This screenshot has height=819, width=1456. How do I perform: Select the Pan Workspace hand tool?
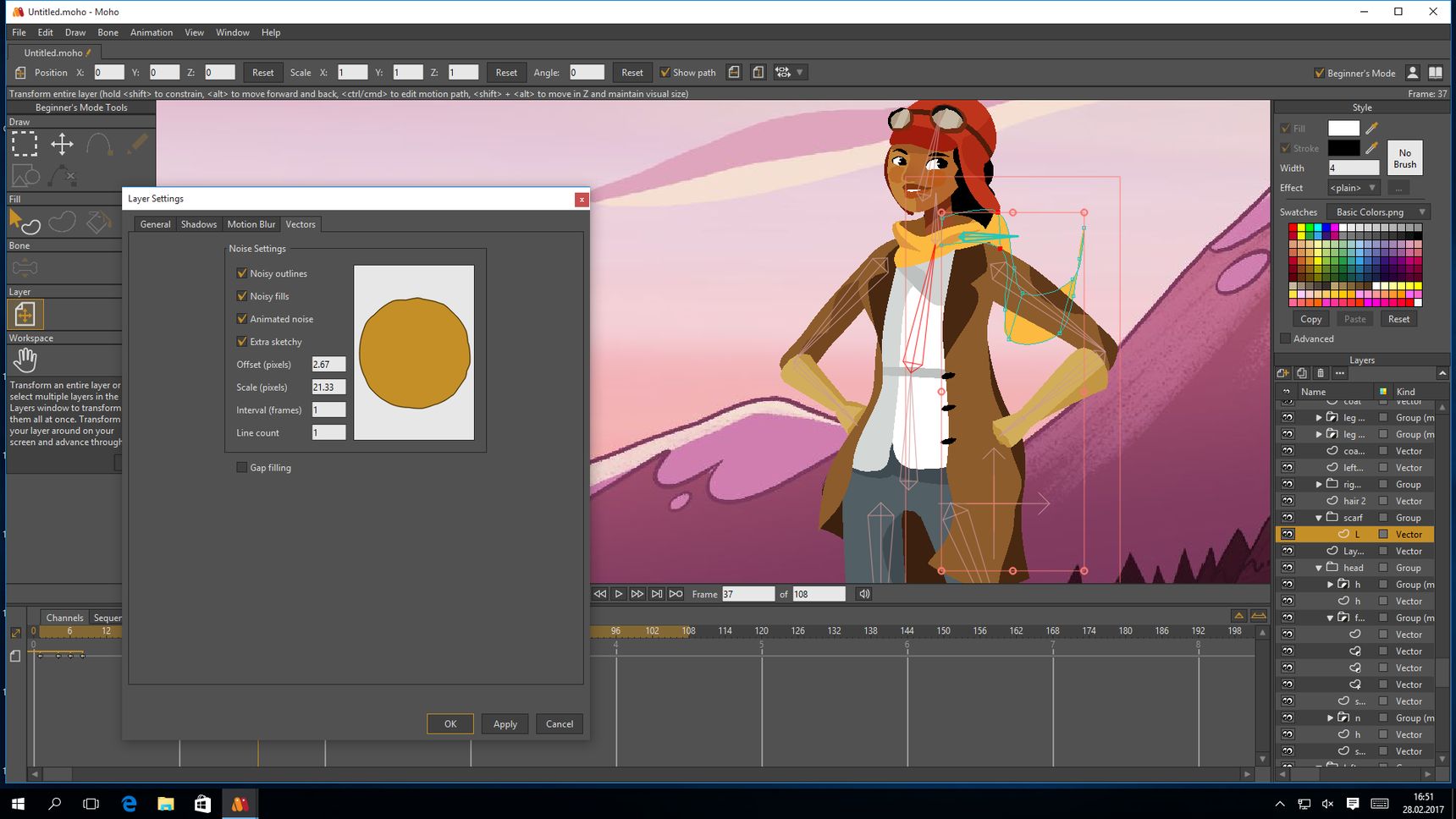(25, 360)
